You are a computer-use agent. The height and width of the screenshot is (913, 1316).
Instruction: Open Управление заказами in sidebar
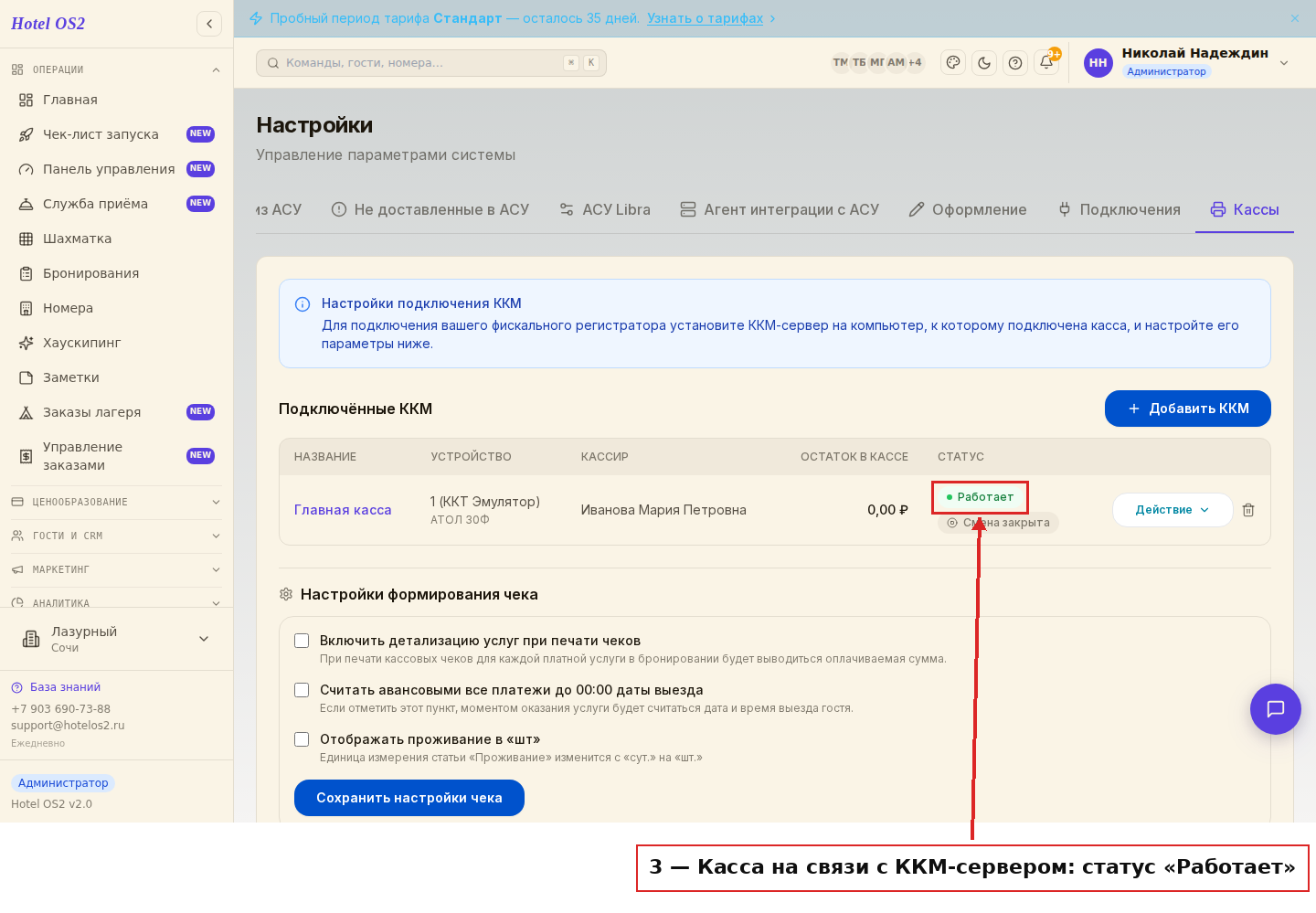pos(117,456)
